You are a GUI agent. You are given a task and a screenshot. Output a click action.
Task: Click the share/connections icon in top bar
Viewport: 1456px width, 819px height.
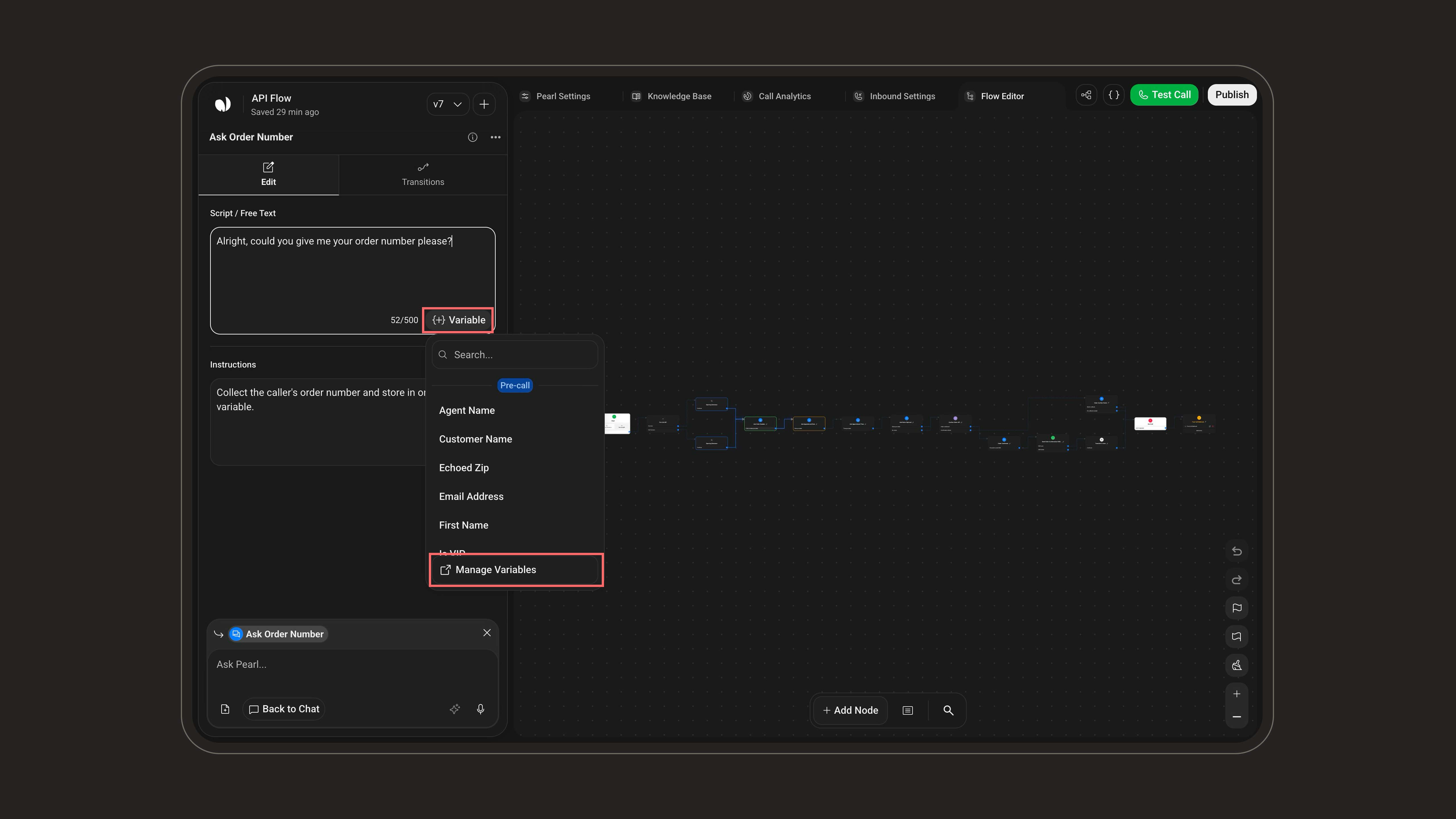(1086, 95)
